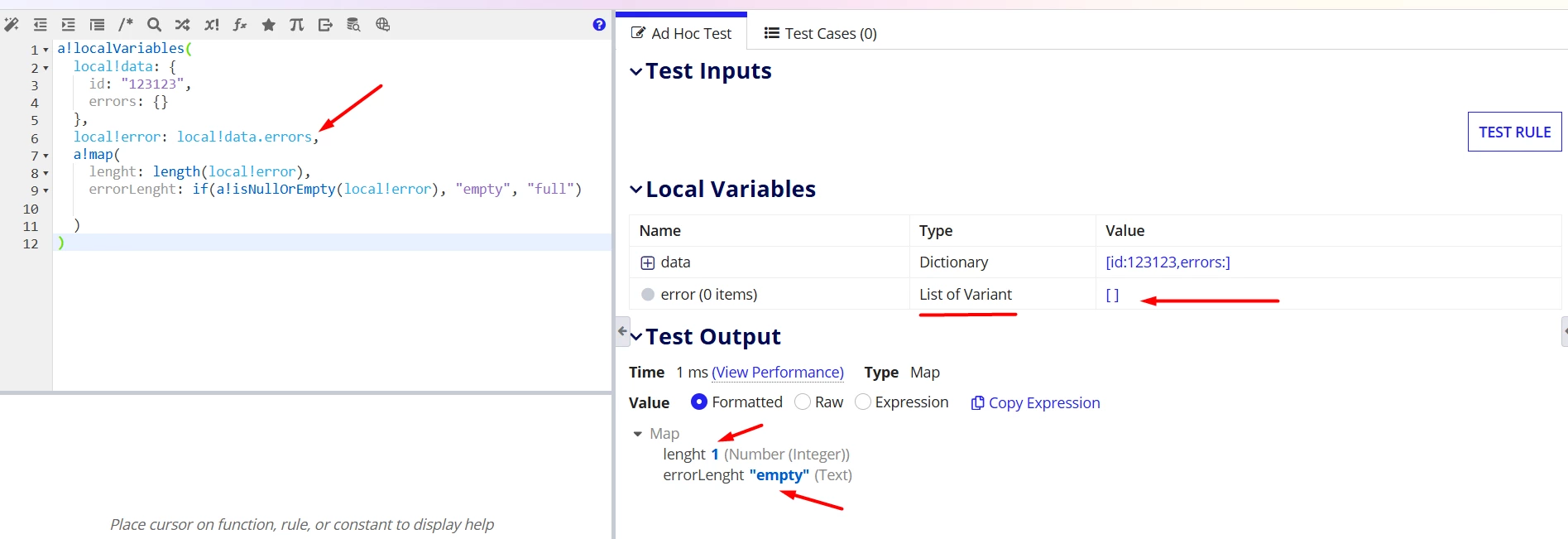Click the pi symbol toolbar icon
Viewport: 1568px width, 539px height.
coord(296,25)
